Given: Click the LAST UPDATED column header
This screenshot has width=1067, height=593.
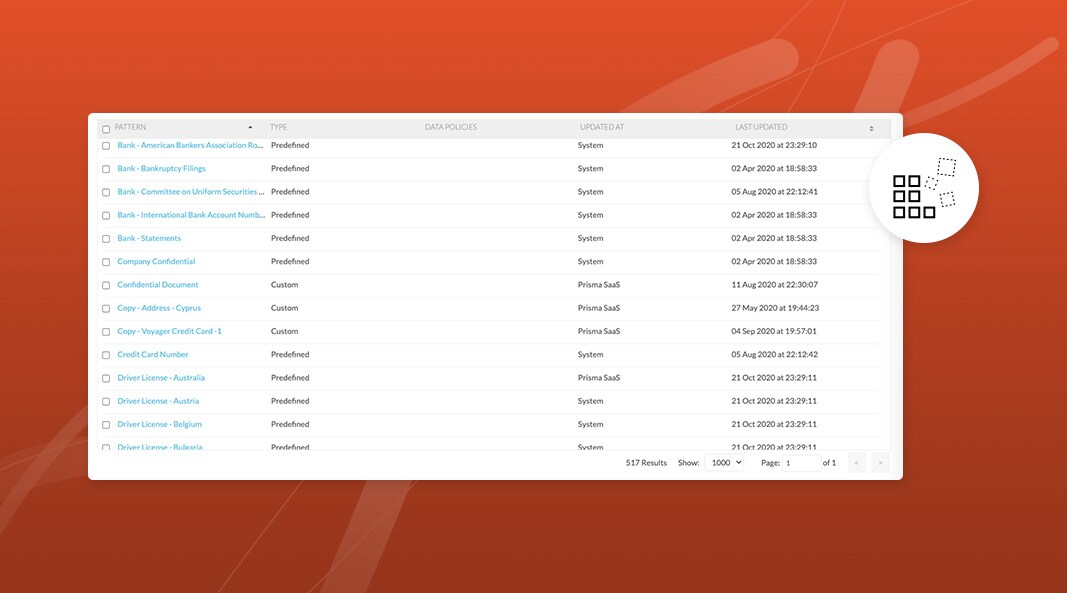Looking at the screenshot, I should click(x=761, y=127).
